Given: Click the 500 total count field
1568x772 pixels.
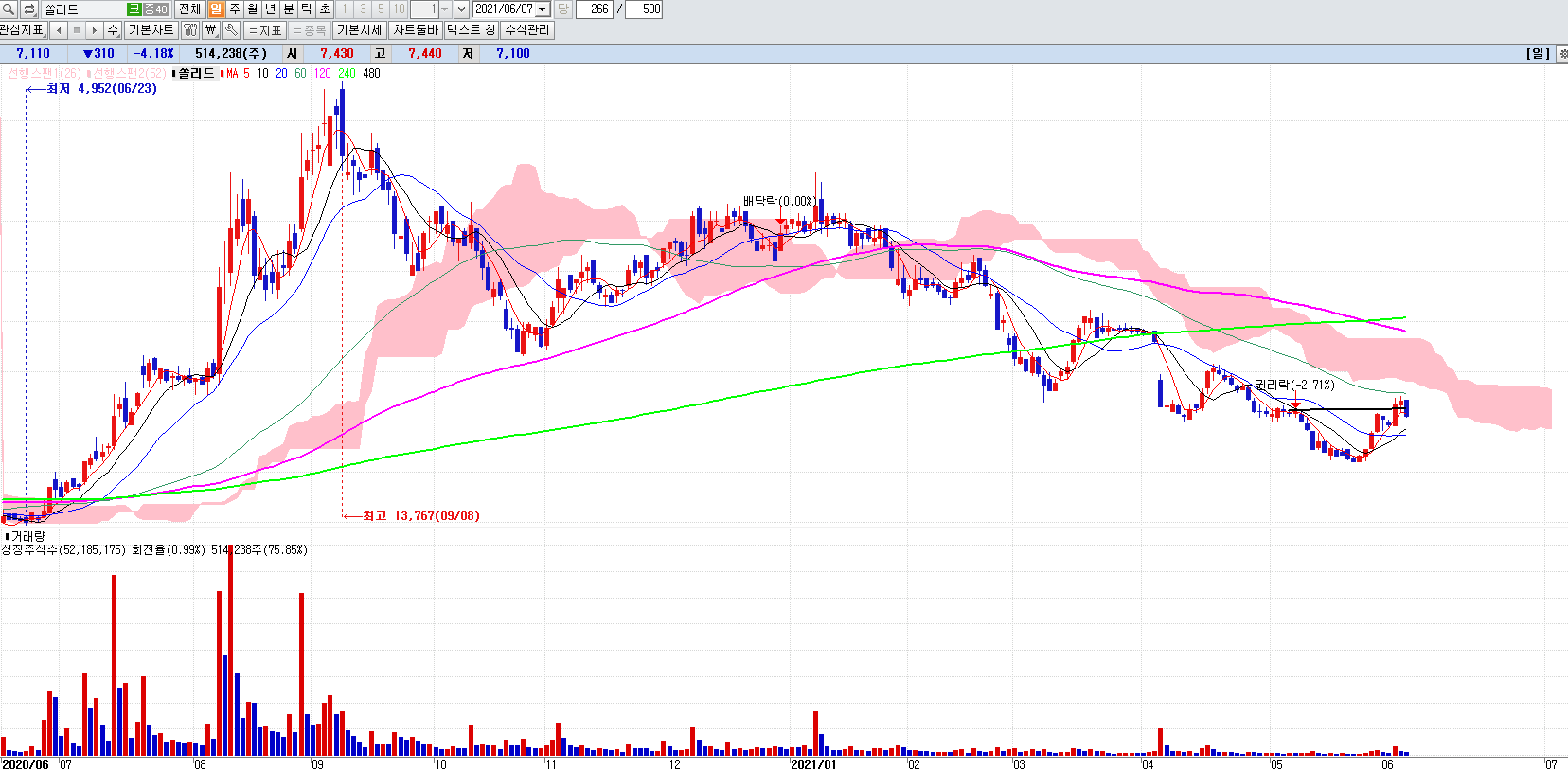Looking at the screenshot, I should (644, 9).
